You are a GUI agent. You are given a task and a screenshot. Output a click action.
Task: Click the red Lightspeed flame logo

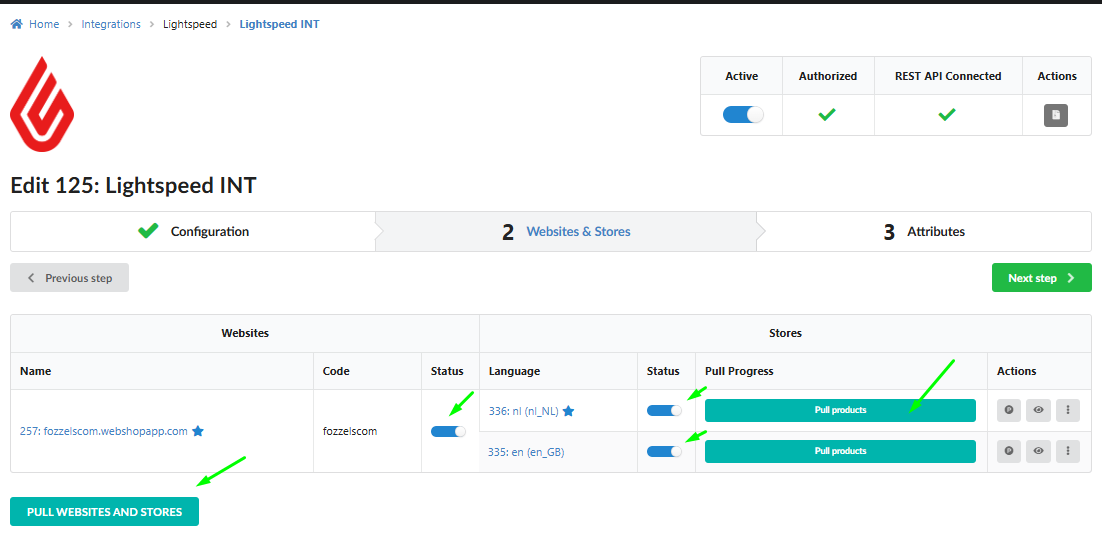coord(42,104)
